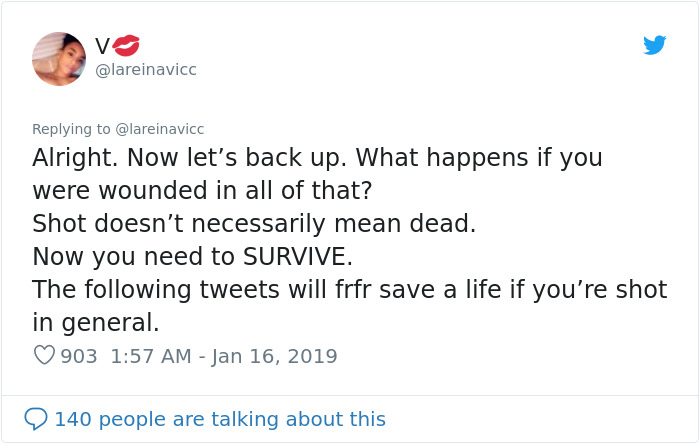
Task: Click the "in general." closing text
Action: tap(95, 322)
